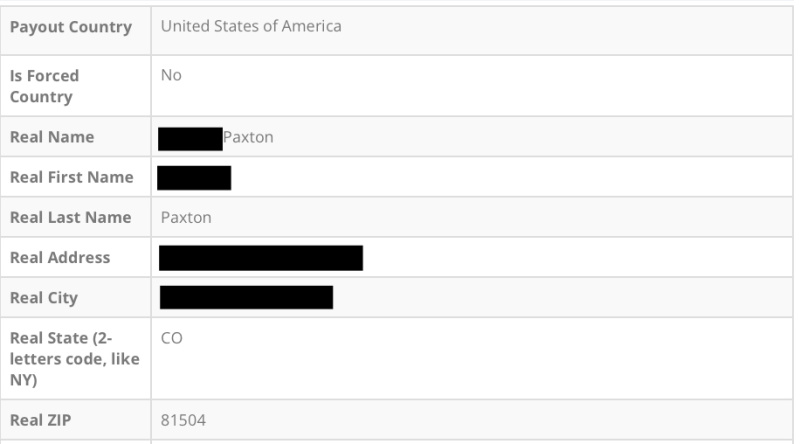Click 'Paxton' in the Real Name row
This screenshot has width=800, height=444.
(x=248, y=138)
